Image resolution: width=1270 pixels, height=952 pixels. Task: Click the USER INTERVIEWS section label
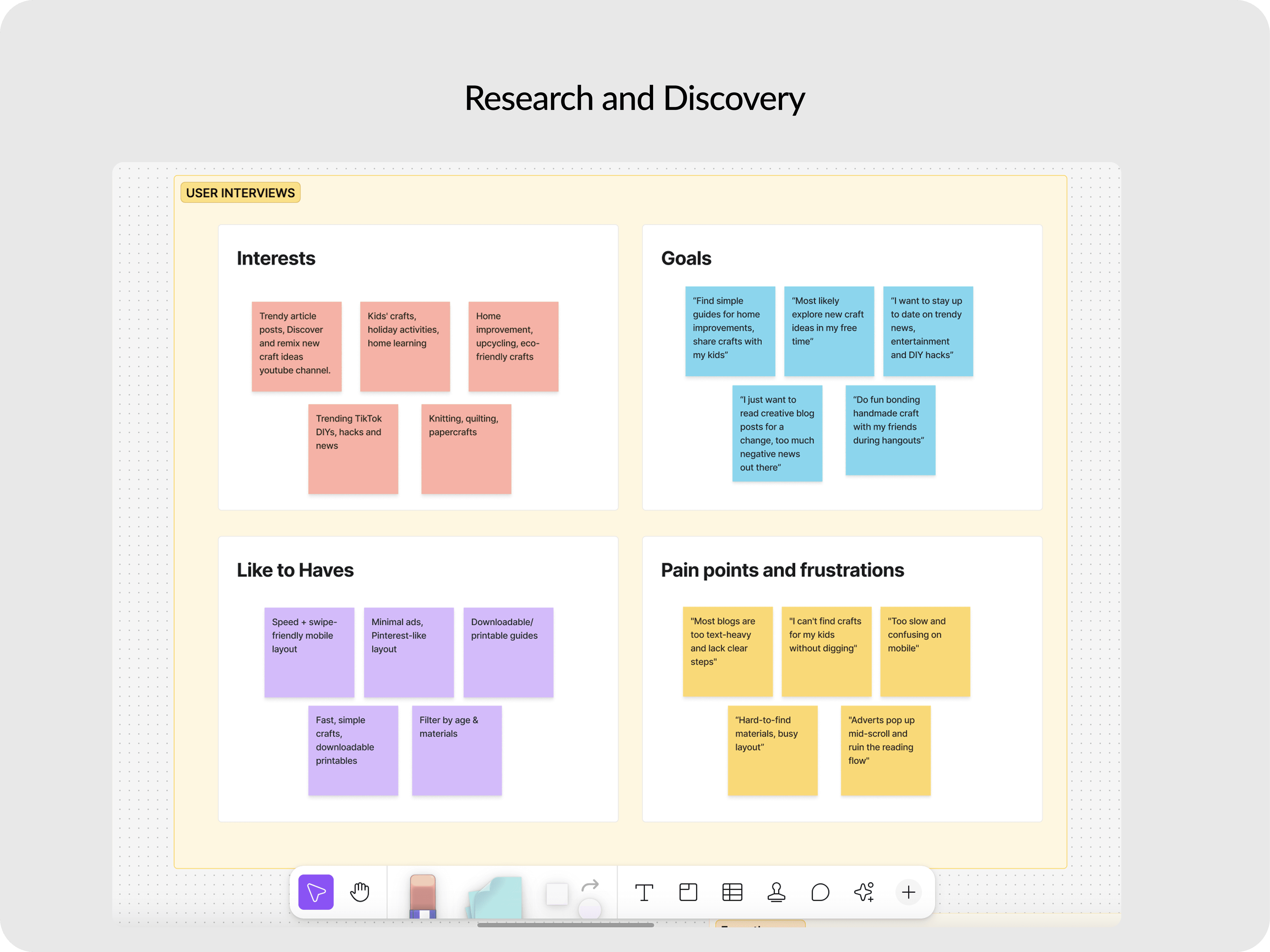click(x=240, y=193)
